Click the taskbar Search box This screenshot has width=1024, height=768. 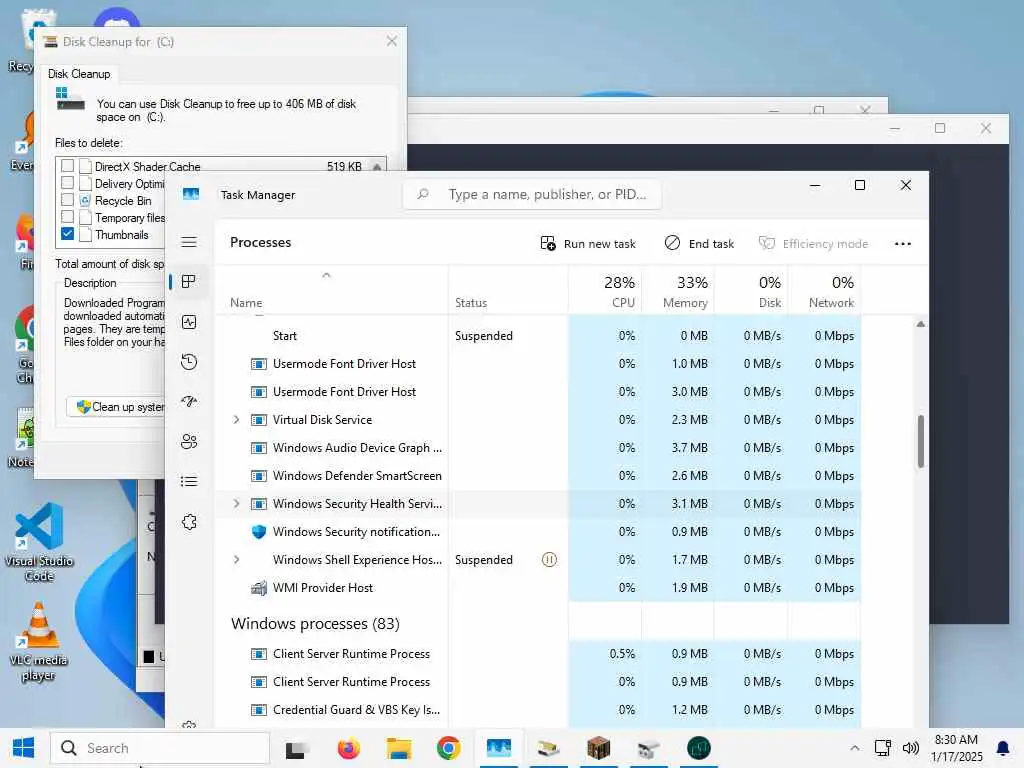click(160, 748)
